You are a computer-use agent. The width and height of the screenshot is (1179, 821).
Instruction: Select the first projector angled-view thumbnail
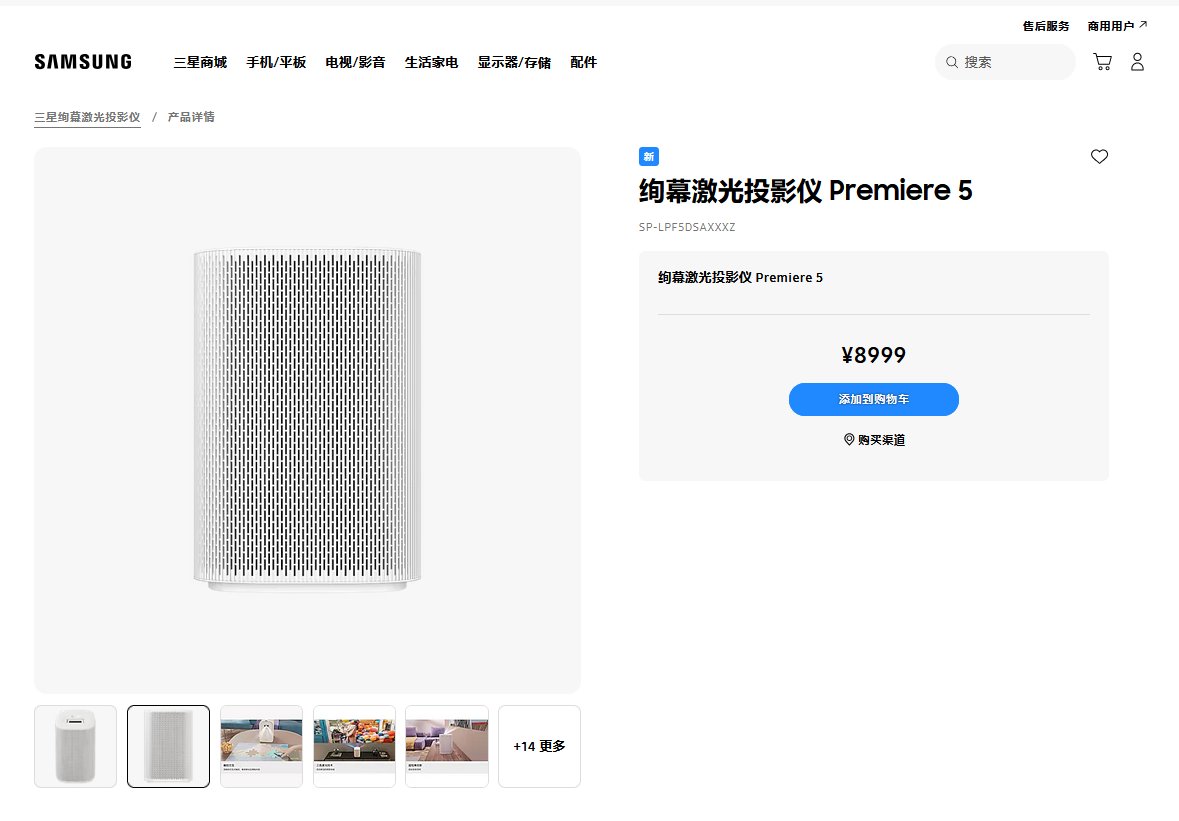[75, 747]
